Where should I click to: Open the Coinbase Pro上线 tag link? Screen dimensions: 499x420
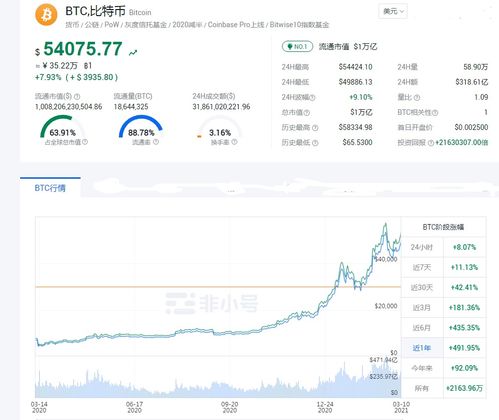(236, 25)
